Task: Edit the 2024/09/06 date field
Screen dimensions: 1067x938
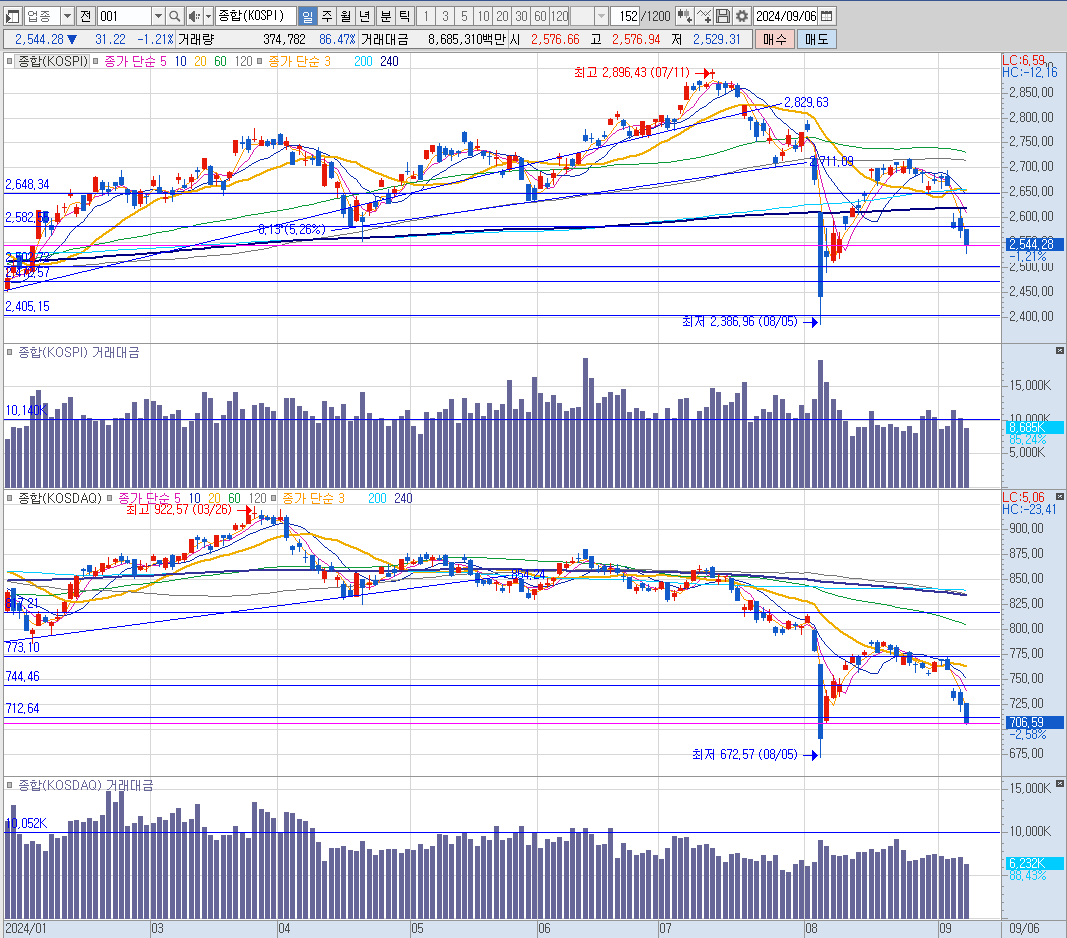Action: coord(786,16)
